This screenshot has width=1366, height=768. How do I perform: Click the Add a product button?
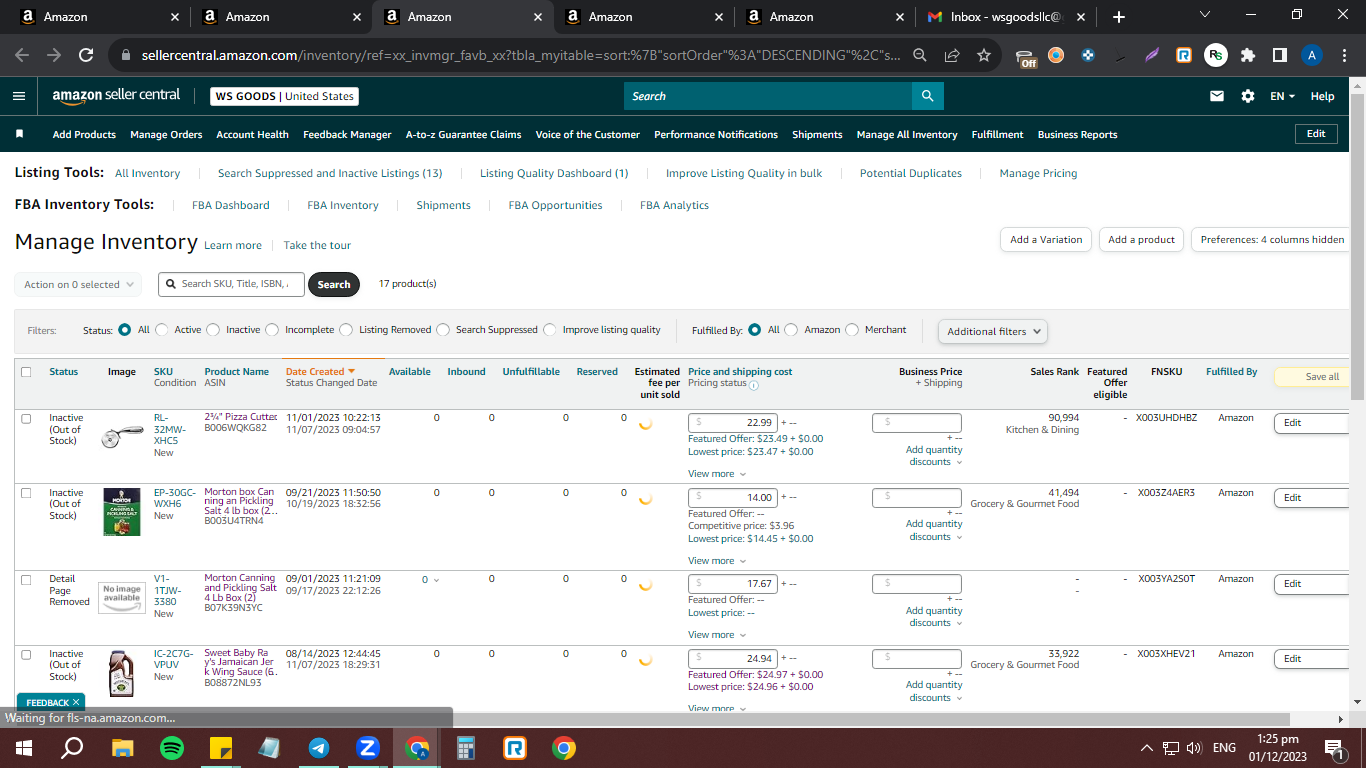[1142, 240]
